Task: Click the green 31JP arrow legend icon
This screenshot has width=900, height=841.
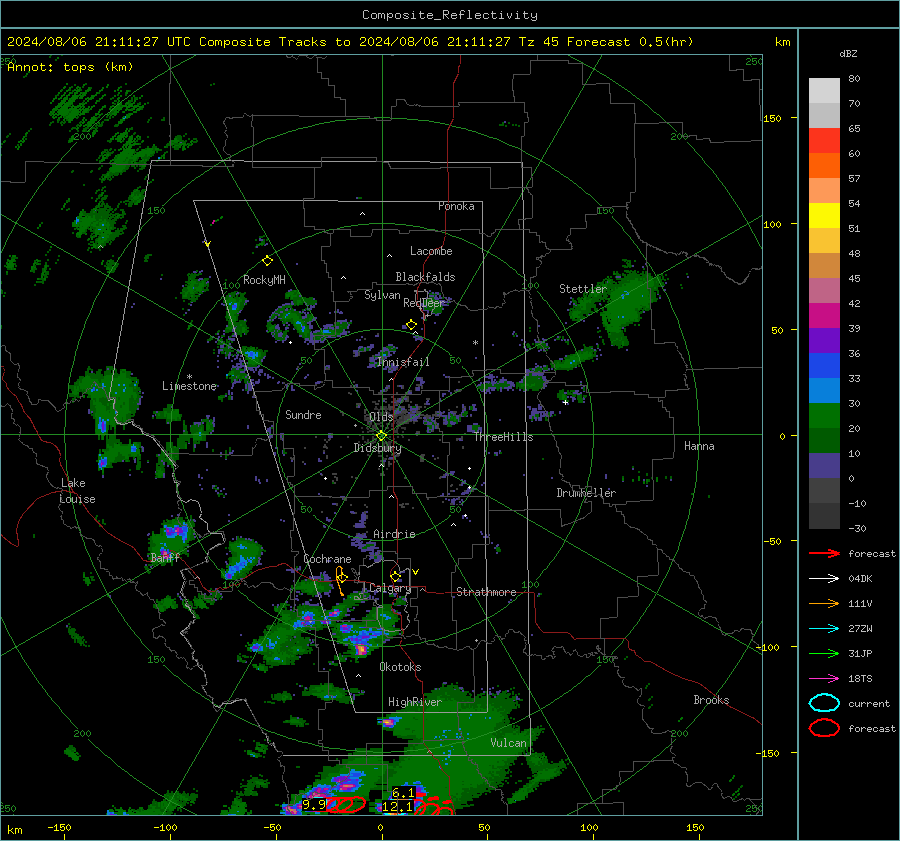Action: pyautogui.click(x=824, y=653)
